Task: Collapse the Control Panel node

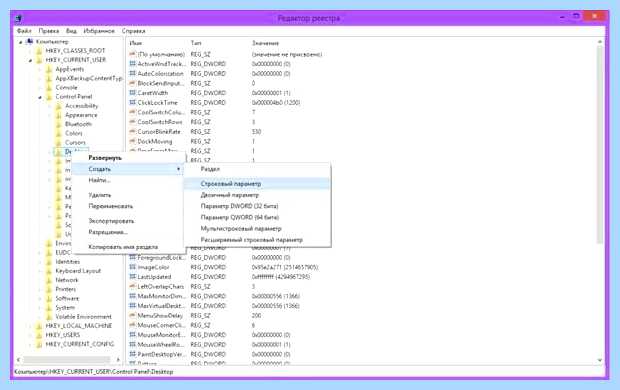Action: click(x=40, y=97)
